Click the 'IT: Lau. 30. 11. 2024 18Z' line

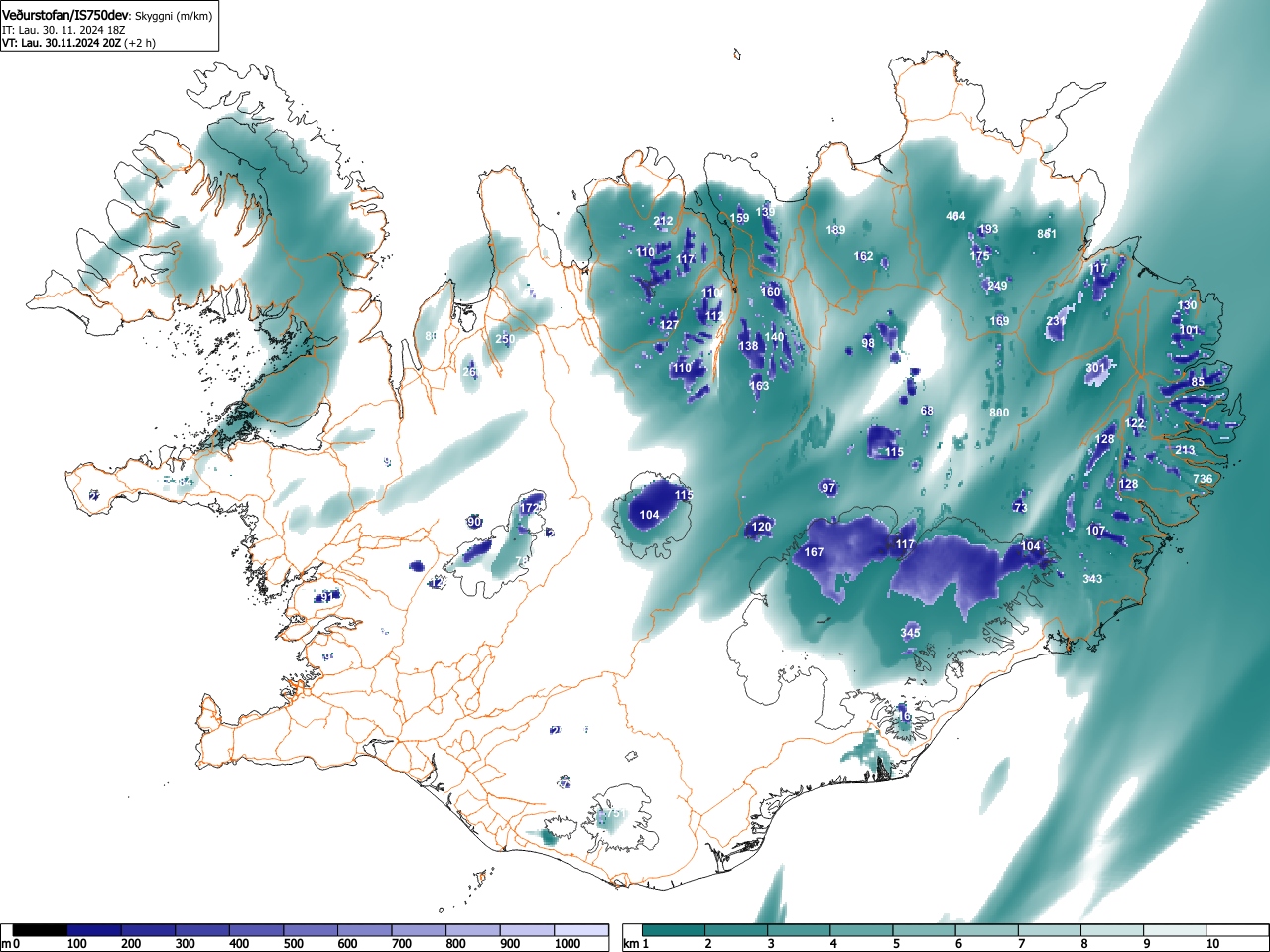(63, 30)
